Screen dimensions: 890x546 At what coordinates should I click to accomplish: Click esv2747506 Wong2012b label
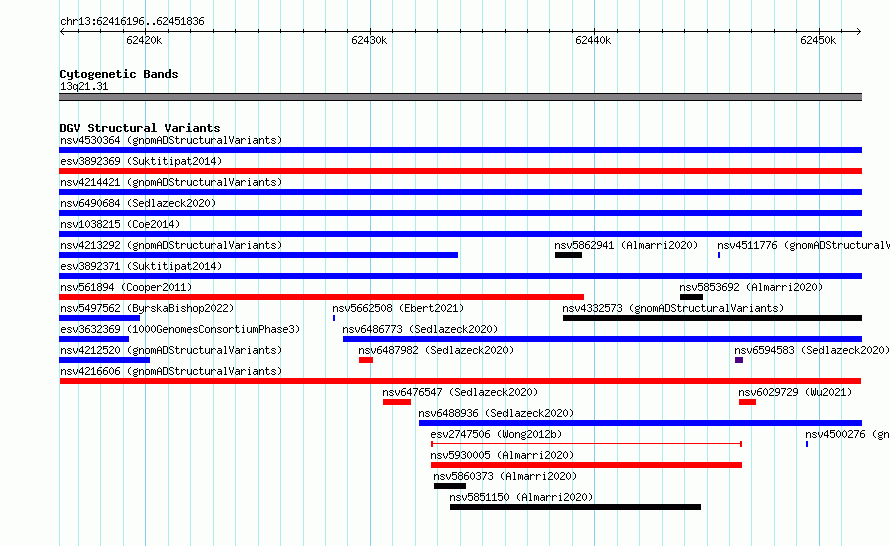(496, 434)
